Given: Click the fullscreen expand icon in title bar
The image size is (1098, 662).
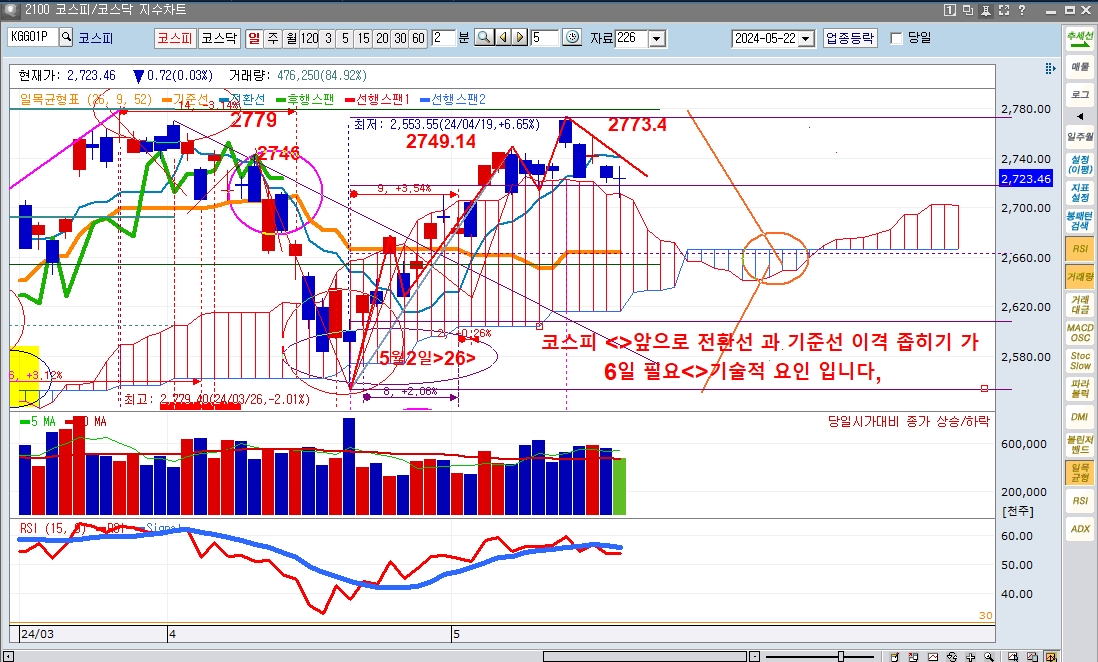Looking at the screenshot, I should 1003,10.
